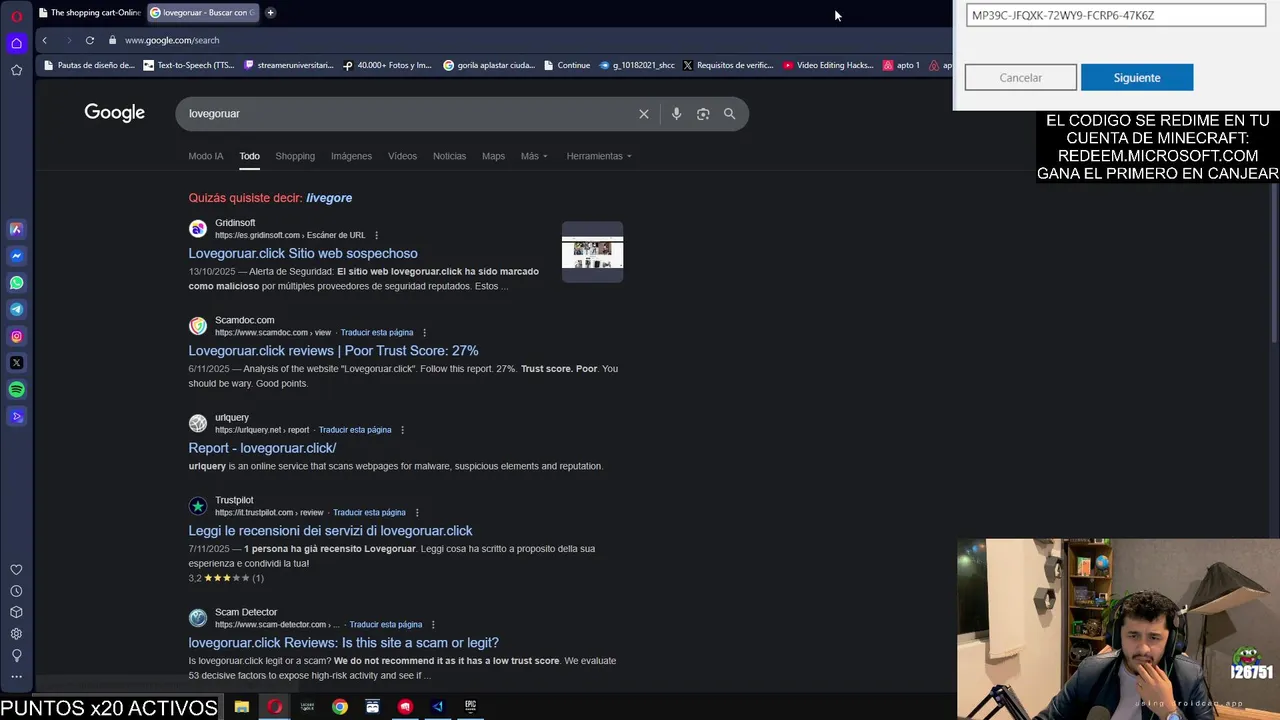Switch to Maps search tab
This screenshot has height=720, width=1280.
point(493,156)
